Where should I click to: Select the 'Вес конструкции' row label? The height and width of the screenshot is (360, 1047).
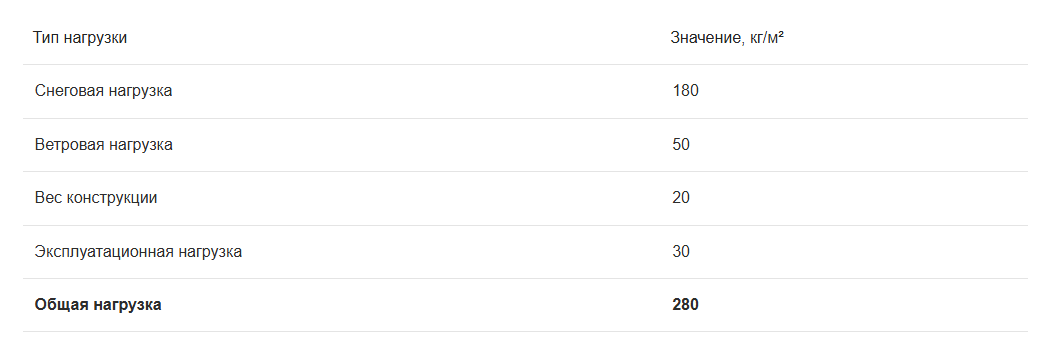tap(96, 198)
